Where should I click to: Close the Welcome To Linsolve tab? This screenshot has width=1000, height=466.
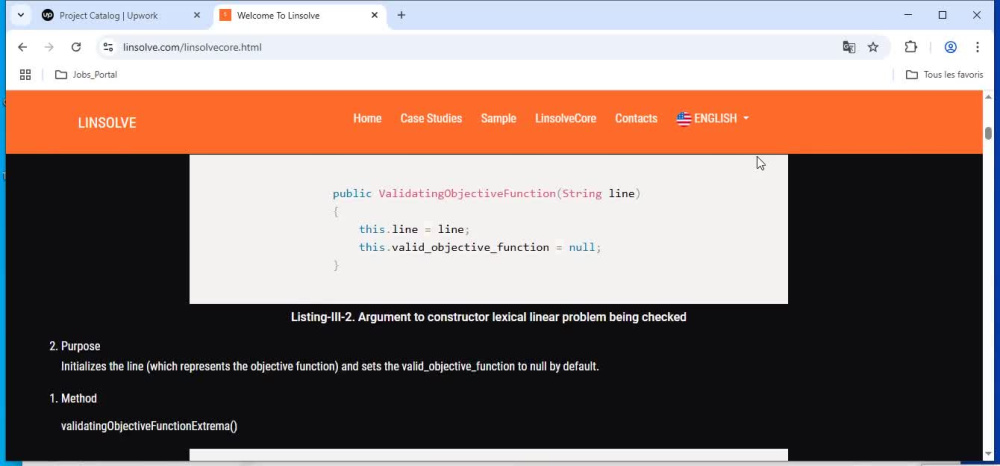click(374, 15)
